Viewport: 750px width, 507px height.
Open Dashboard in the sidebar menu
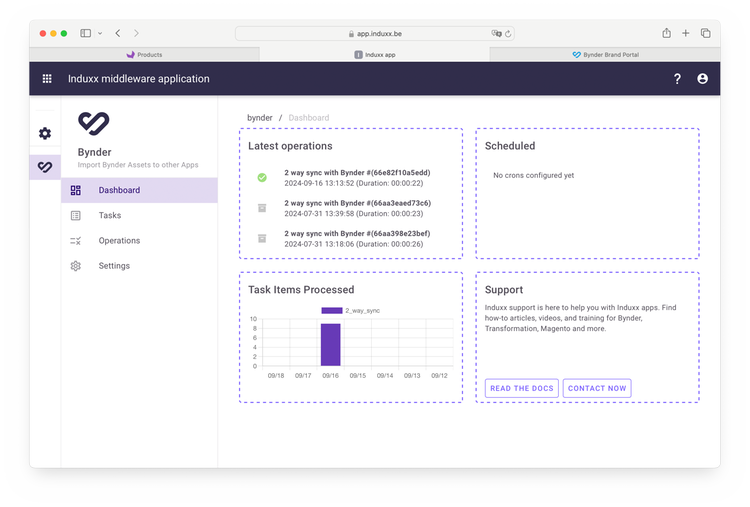(x=139, y=190)
